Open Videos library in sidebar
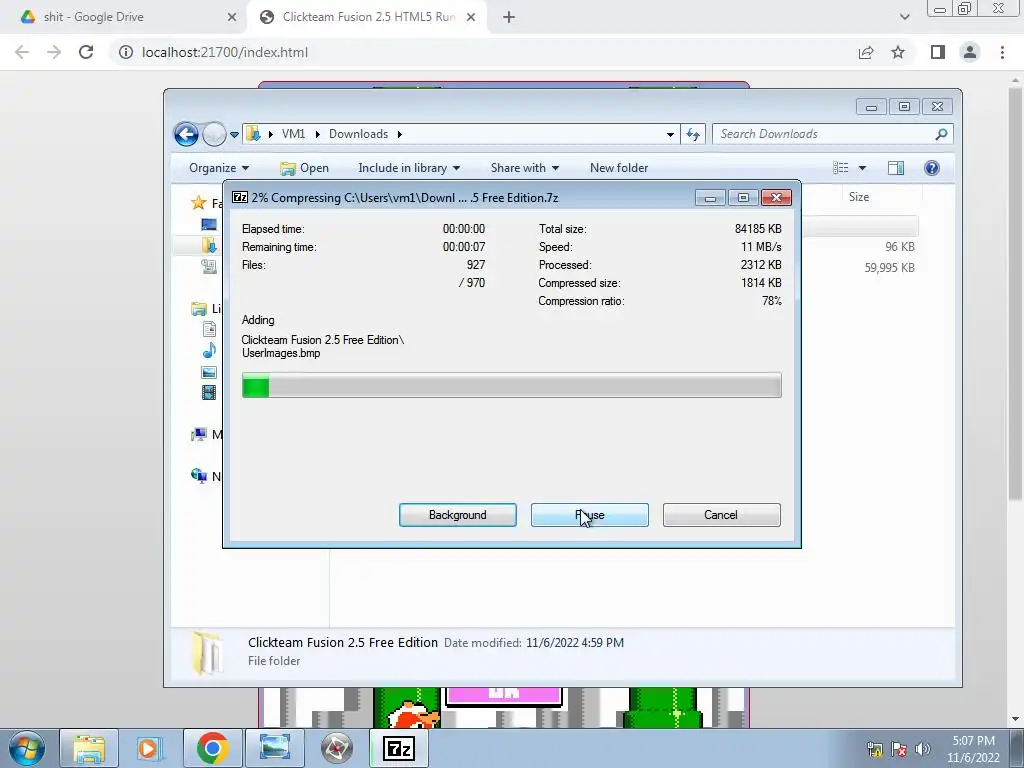The image size is (1024, 768). tap(209, 392)
